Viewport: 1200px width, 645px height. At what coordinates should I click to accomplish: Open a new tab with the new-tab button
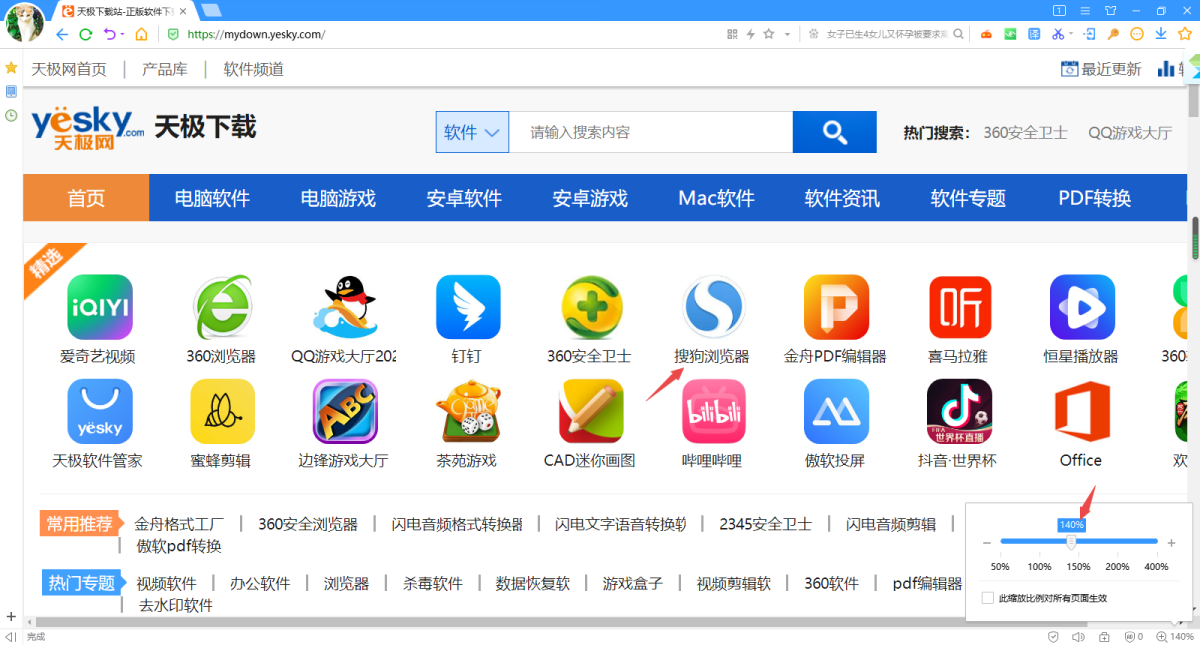tap(210, 11)
